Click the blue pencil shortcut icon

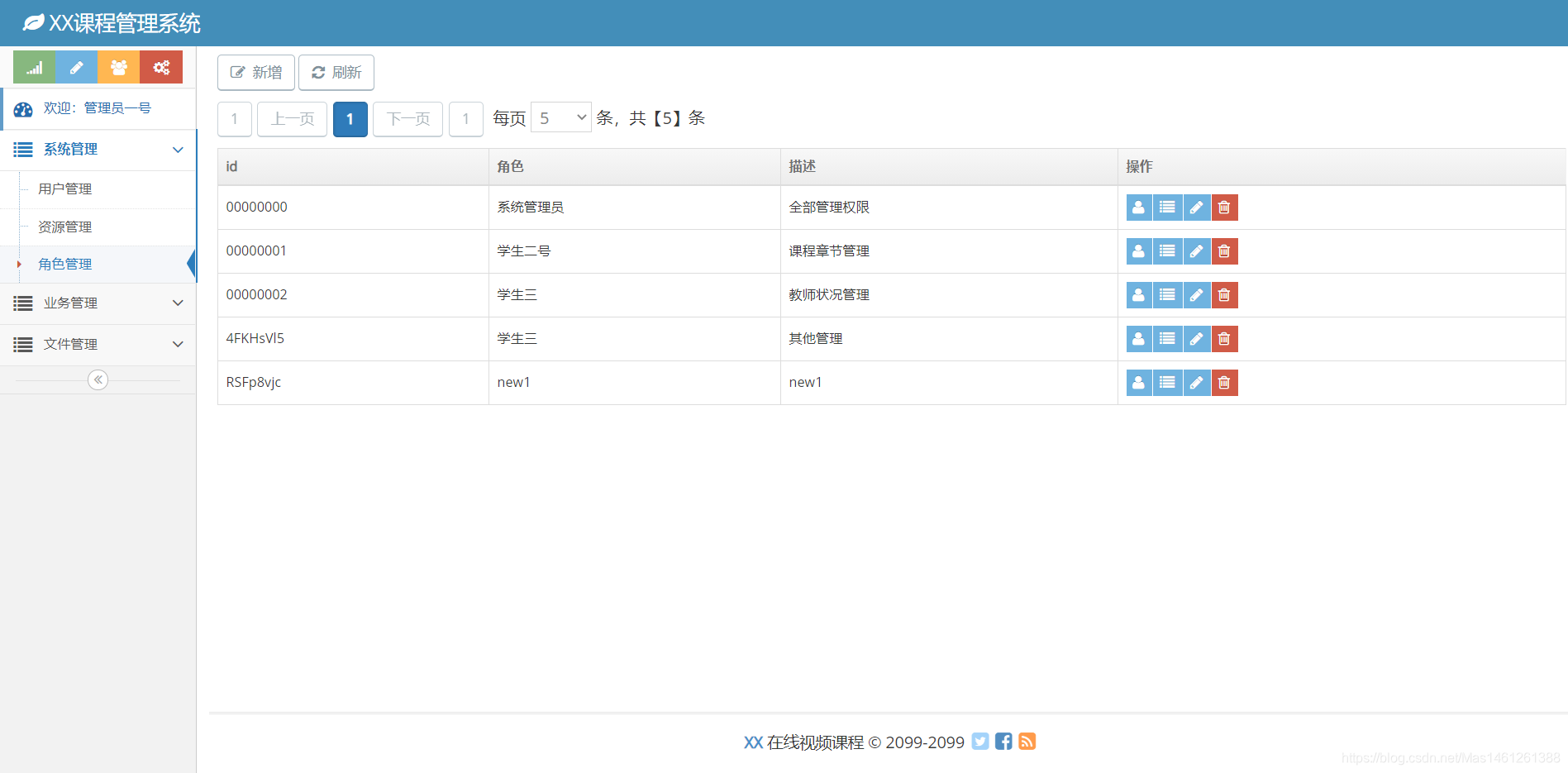(x=76, y=67)
